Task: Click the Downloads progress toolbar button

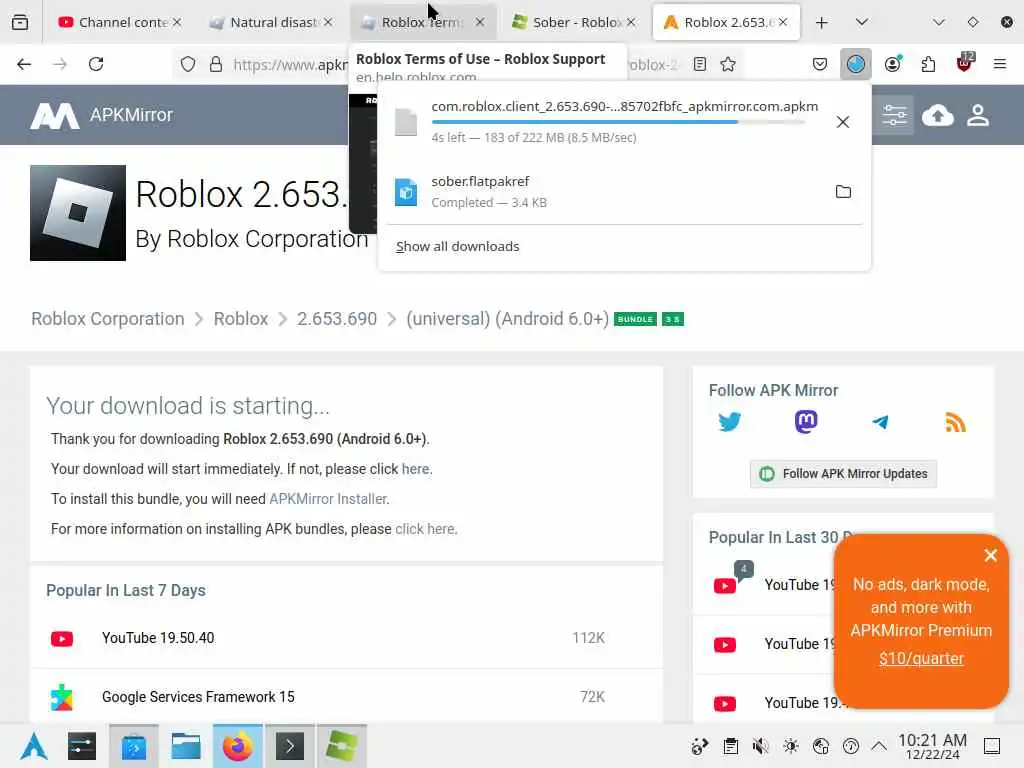Action: coord(856,64)
